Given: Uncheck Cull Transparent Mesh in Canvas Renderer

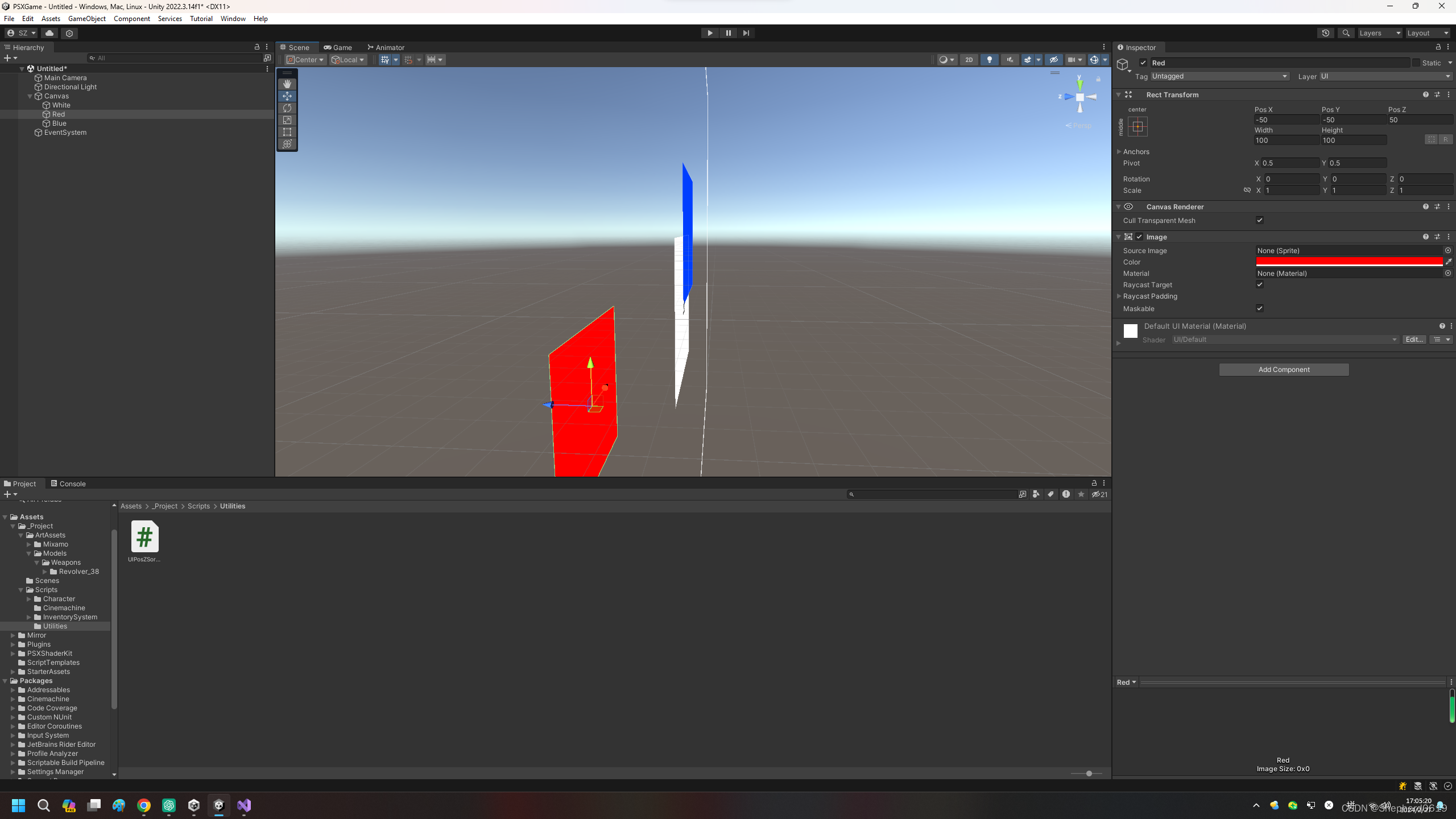Looking at the screenshot, I should point(1260,220).
